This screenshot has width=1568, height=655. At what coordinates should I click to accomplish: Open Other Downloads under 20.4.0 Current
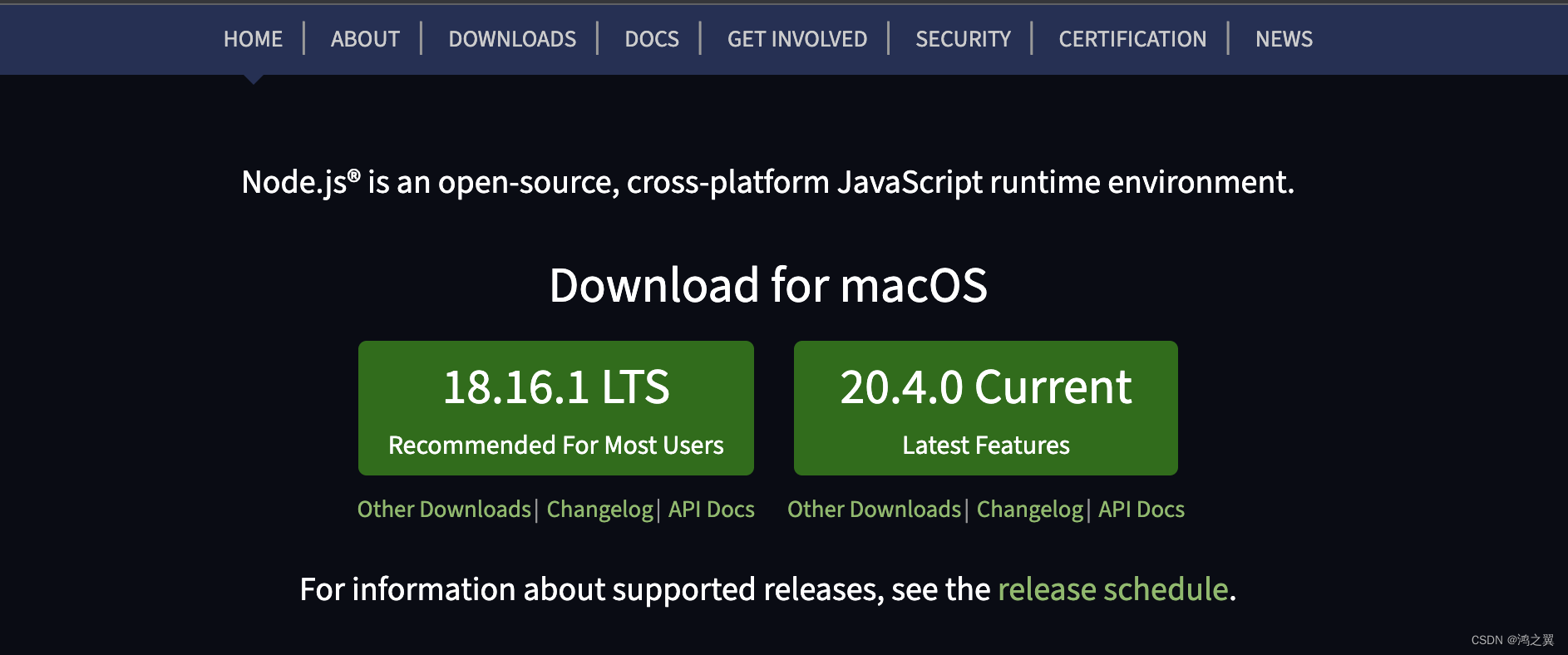(x=875, y=509)
